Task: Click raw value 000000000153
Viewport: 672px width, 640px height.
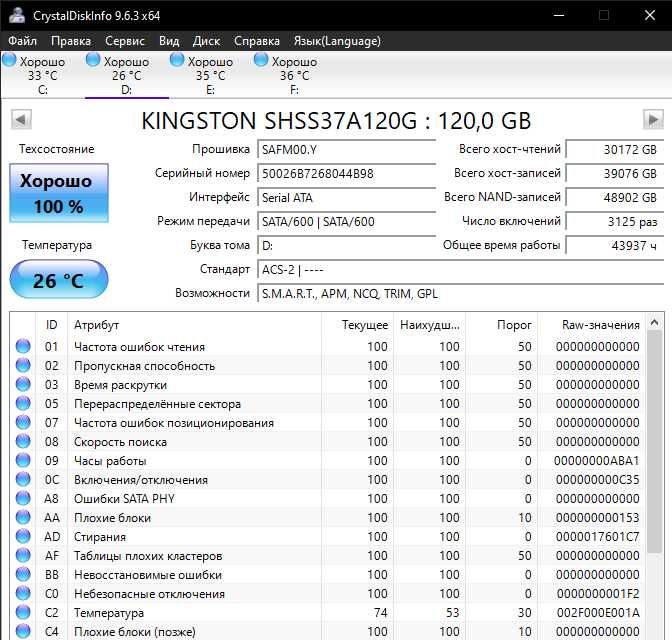Action: (x=597, y=518)
